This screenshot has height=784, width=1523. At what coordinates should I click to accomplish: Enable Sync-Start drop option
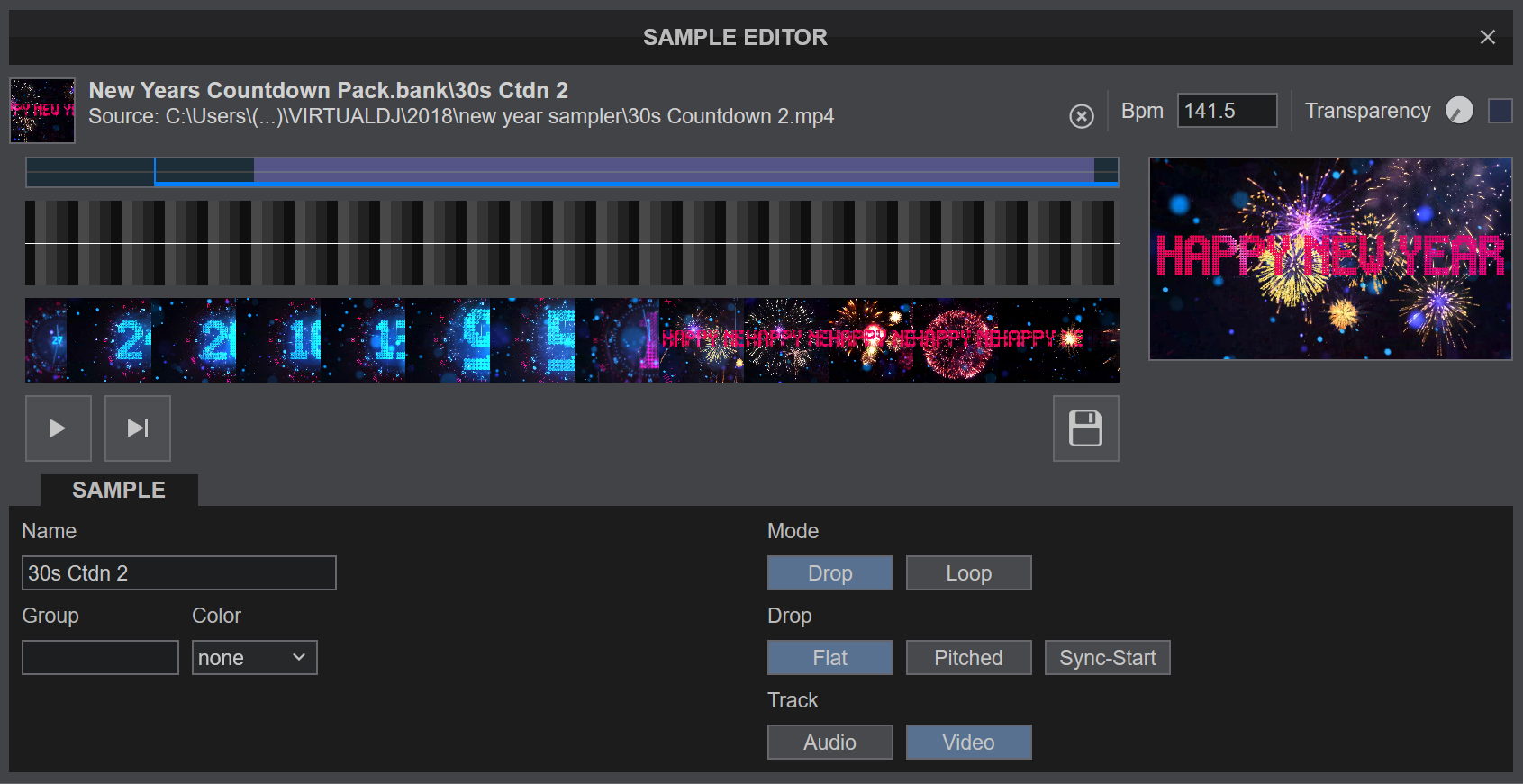[1107, 658]
